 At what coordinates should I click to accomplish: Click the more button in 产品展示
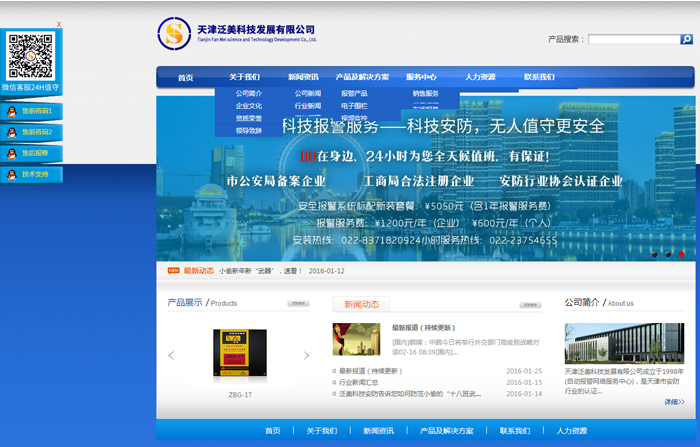pos(298,303)
